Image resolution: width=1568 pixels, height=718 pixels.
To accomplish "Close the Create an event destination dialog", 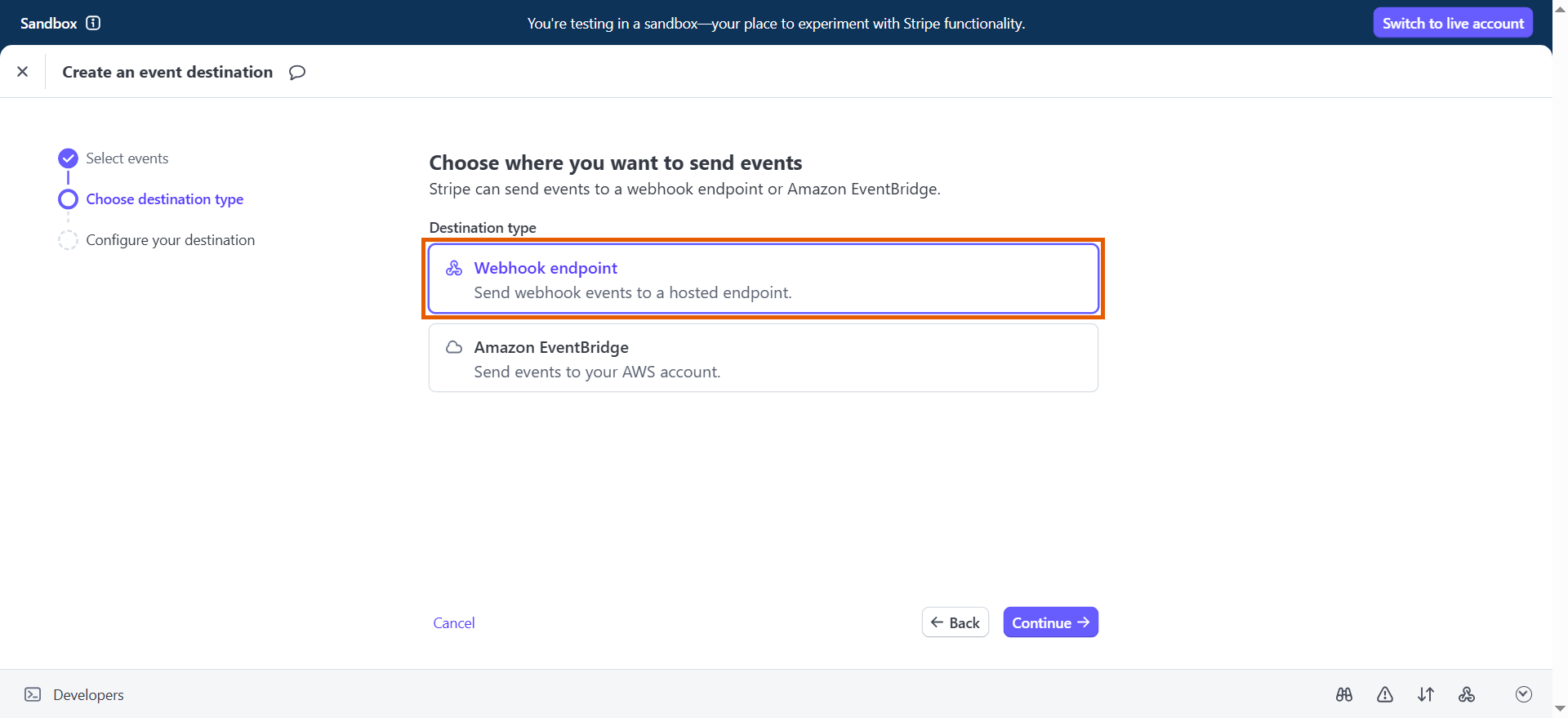I will coord(23,72).
